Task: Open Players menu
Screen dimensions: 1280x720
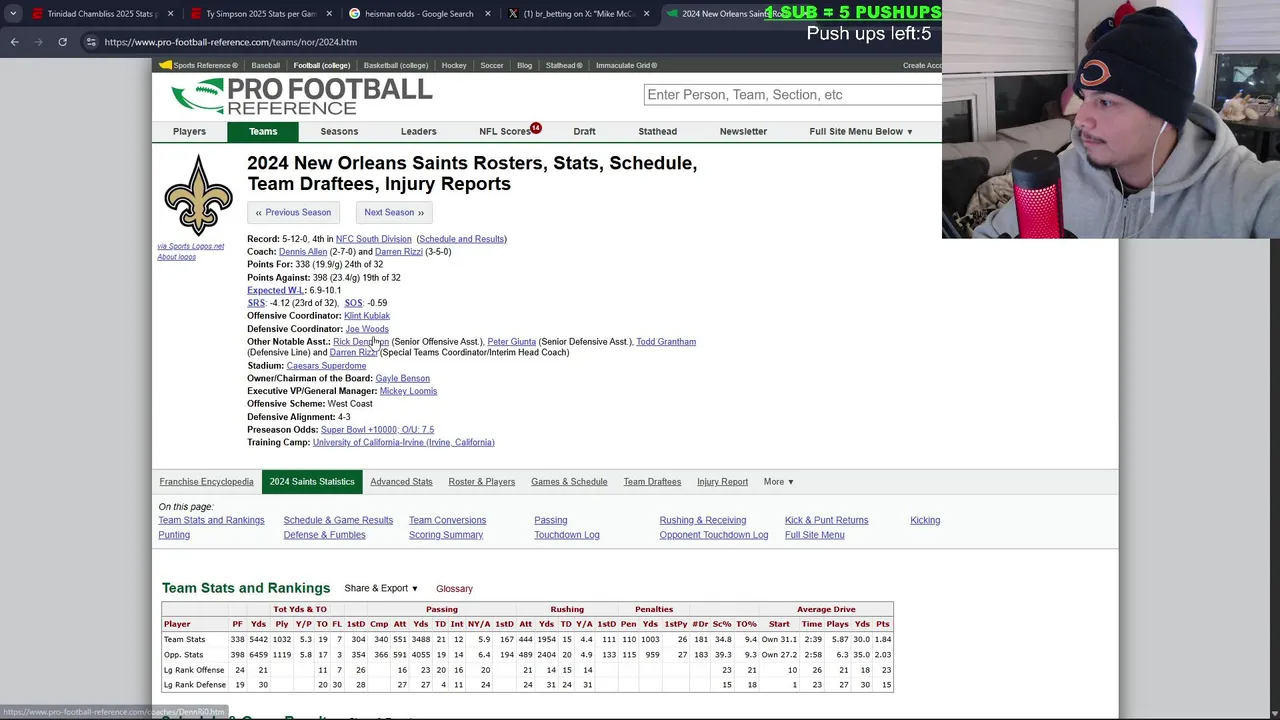Action: point(189,131)
